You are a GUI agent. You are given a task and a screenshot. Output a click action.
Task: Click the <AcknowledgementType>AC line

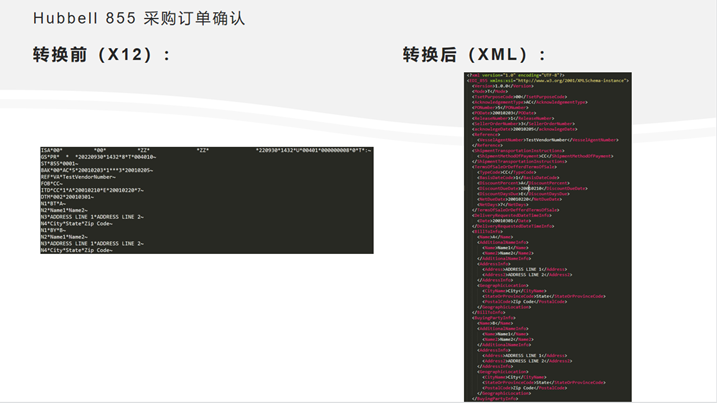click(530, 102)
